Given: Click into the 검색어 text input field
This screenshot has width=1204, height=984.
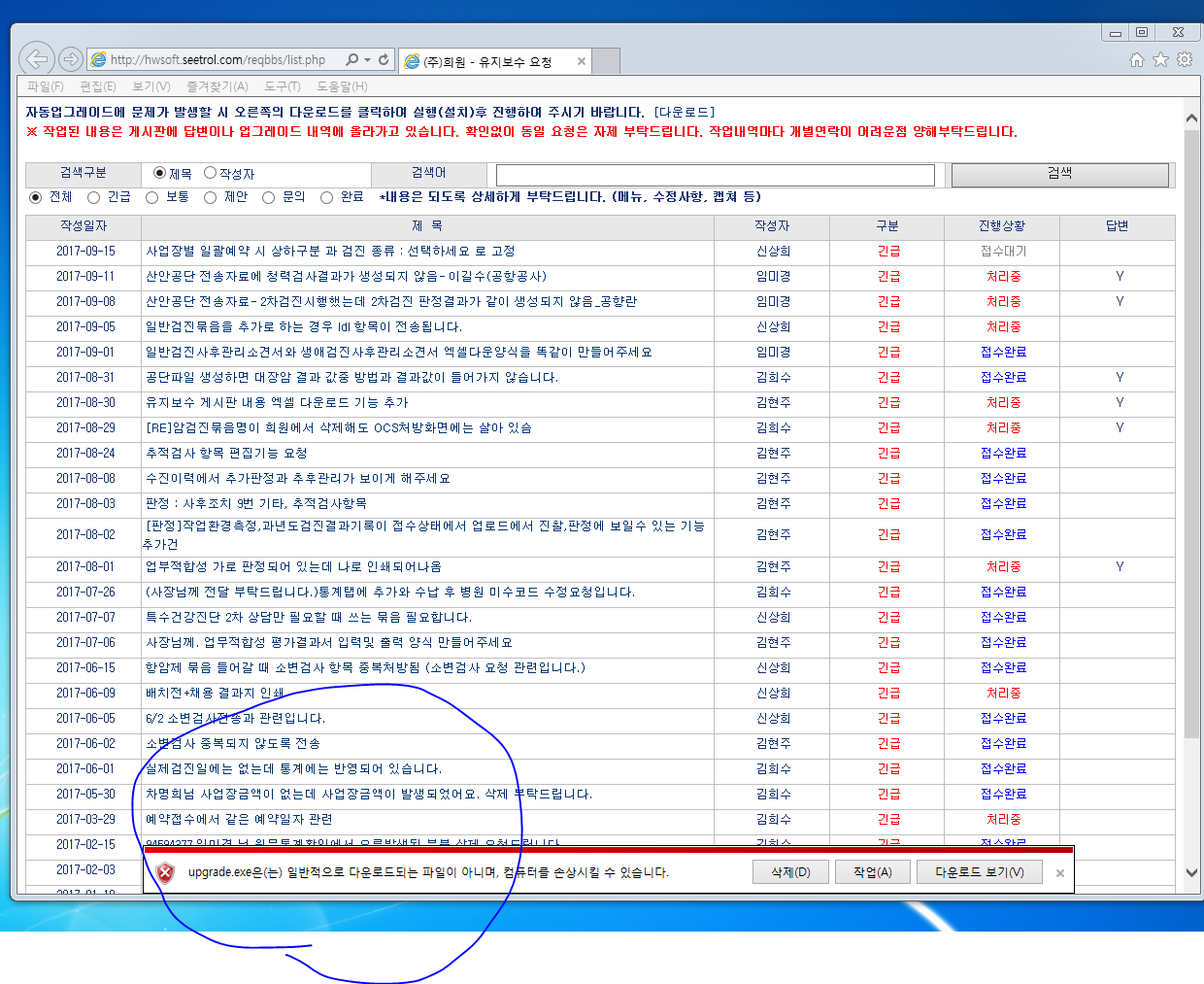Looking at the screenshot, I should [716, 175].
